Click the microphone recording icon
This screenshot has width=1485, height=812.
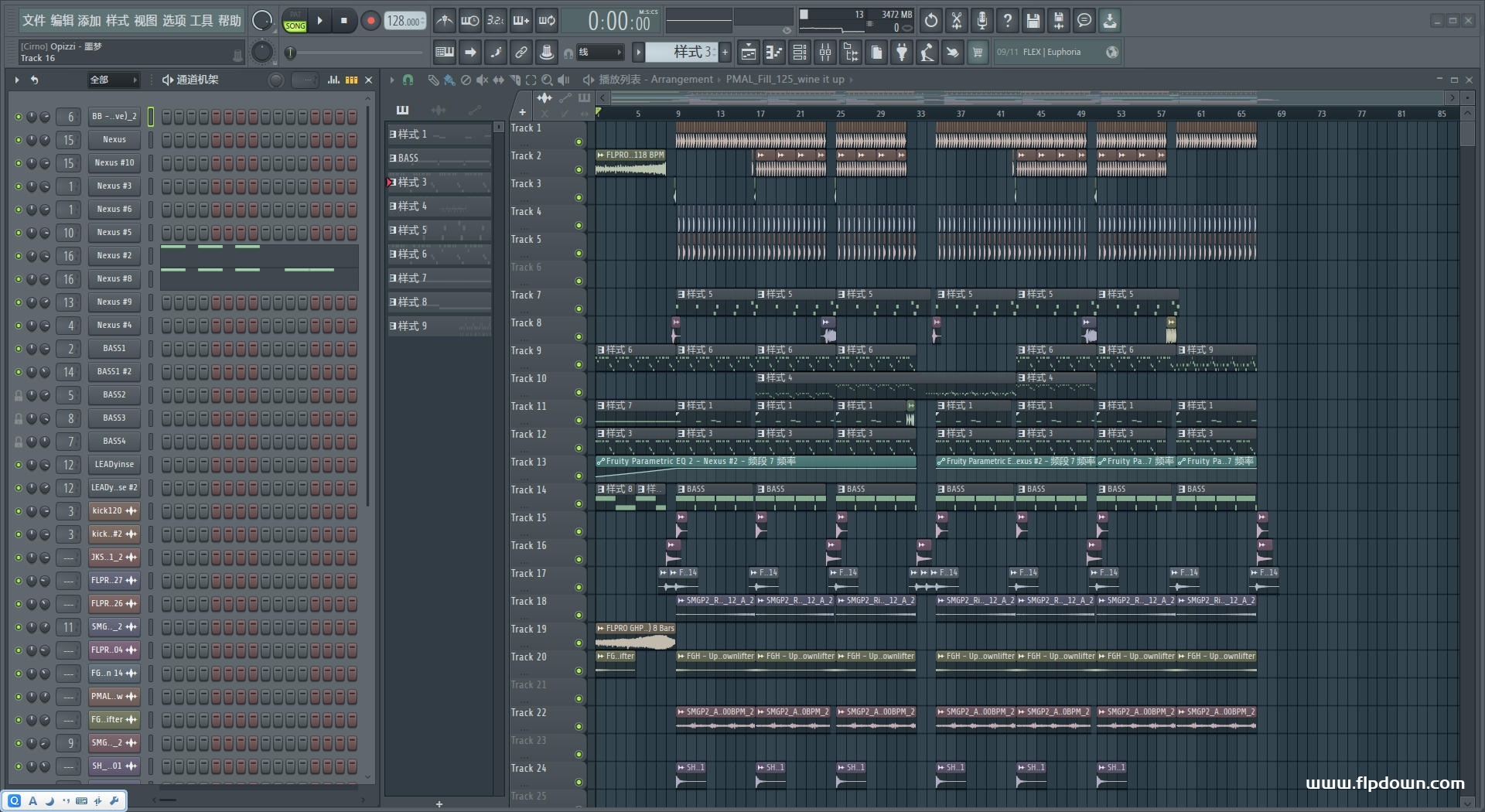click(x=981, y=21)
